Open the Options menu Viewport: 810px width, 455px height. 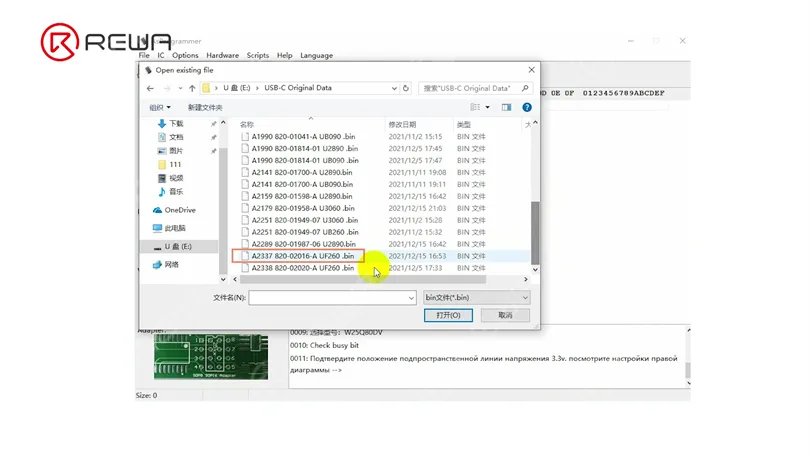click(x=185, y=55)
